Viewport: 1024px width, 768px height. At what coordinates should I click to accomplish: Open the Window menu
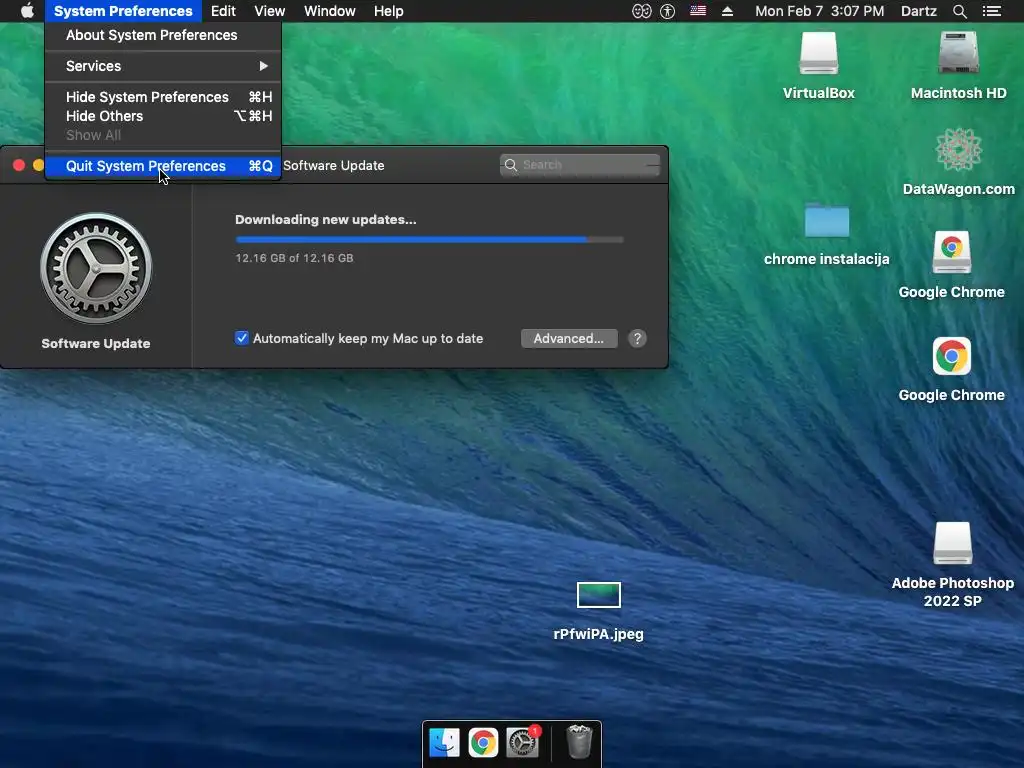(x=330, y=11)
